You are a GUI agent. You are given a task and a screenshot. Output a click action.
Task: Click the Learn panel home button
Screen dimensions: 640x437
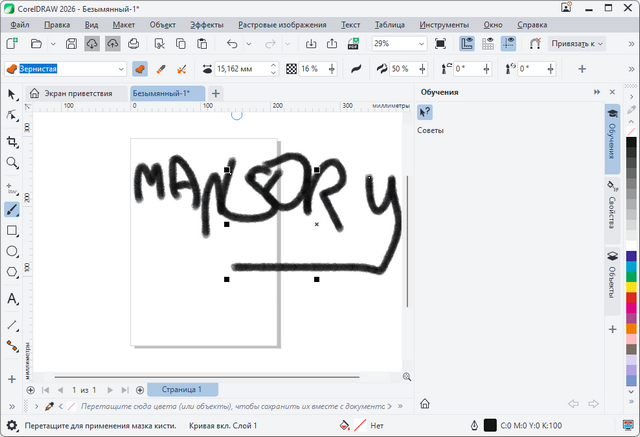pos(424,404)
